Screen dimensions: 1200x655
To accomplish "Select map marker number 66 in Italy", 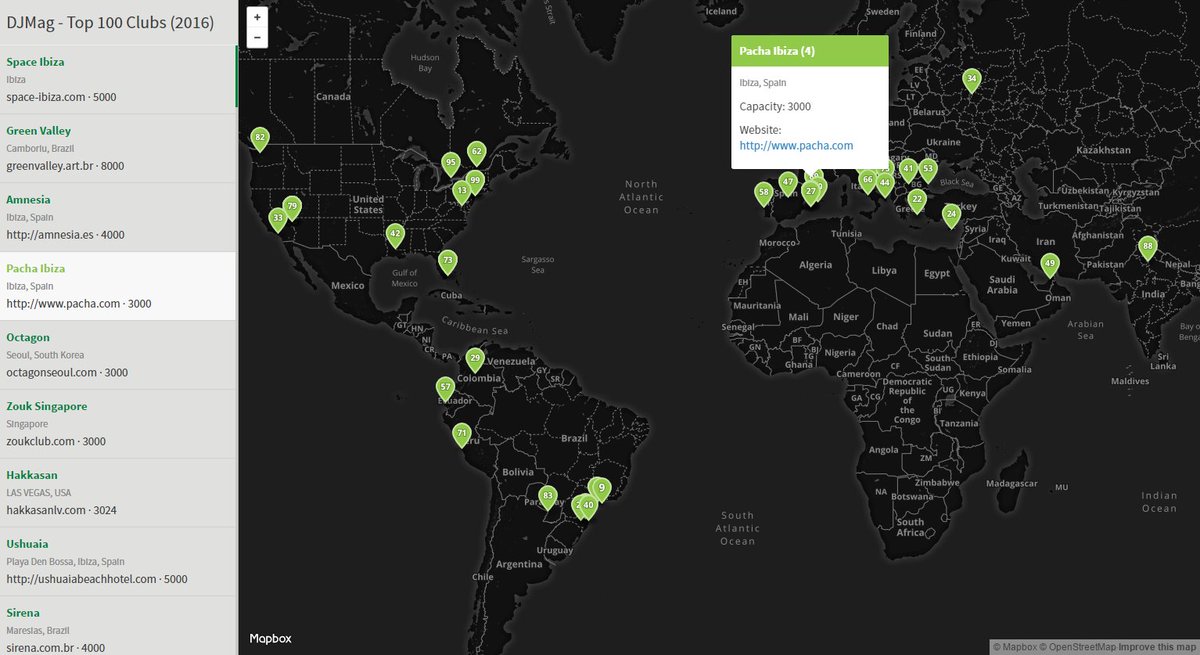I will pyautogui.click(x=867, y=182).
